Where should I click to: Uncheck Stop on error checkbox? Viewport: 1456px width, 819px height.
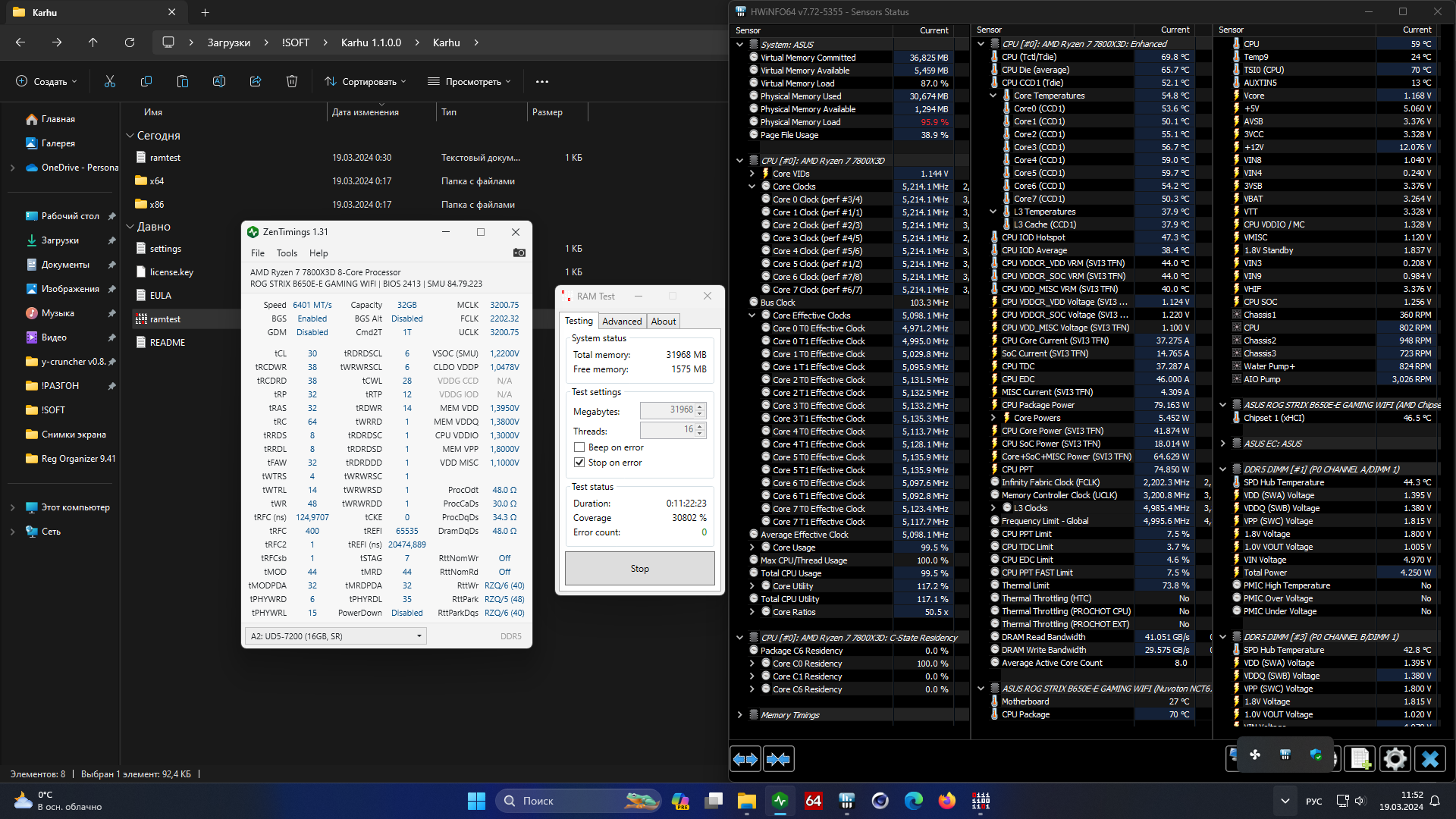pos(579,463)
